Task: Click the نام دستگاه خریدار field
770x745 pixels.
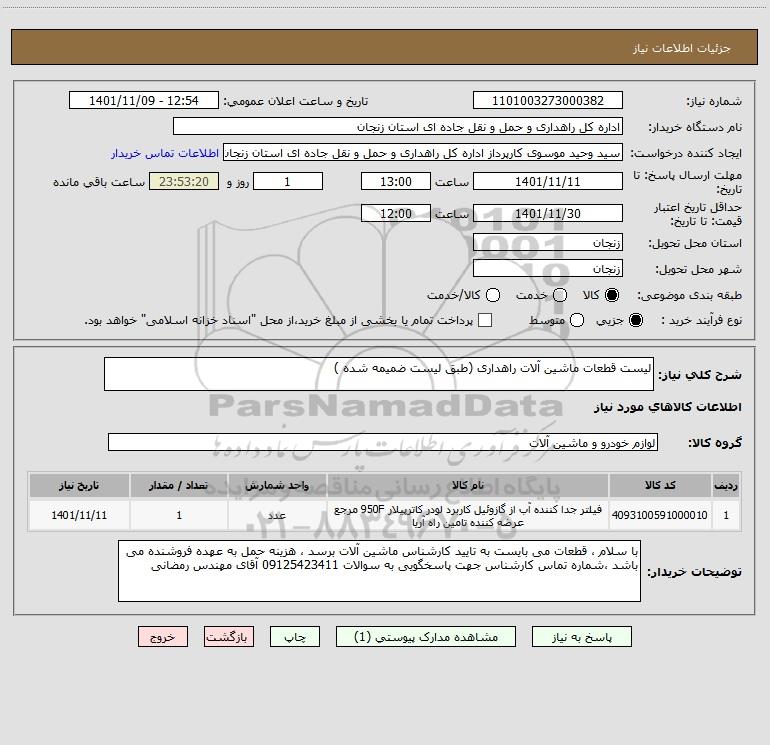Action: tap(398, 126)
